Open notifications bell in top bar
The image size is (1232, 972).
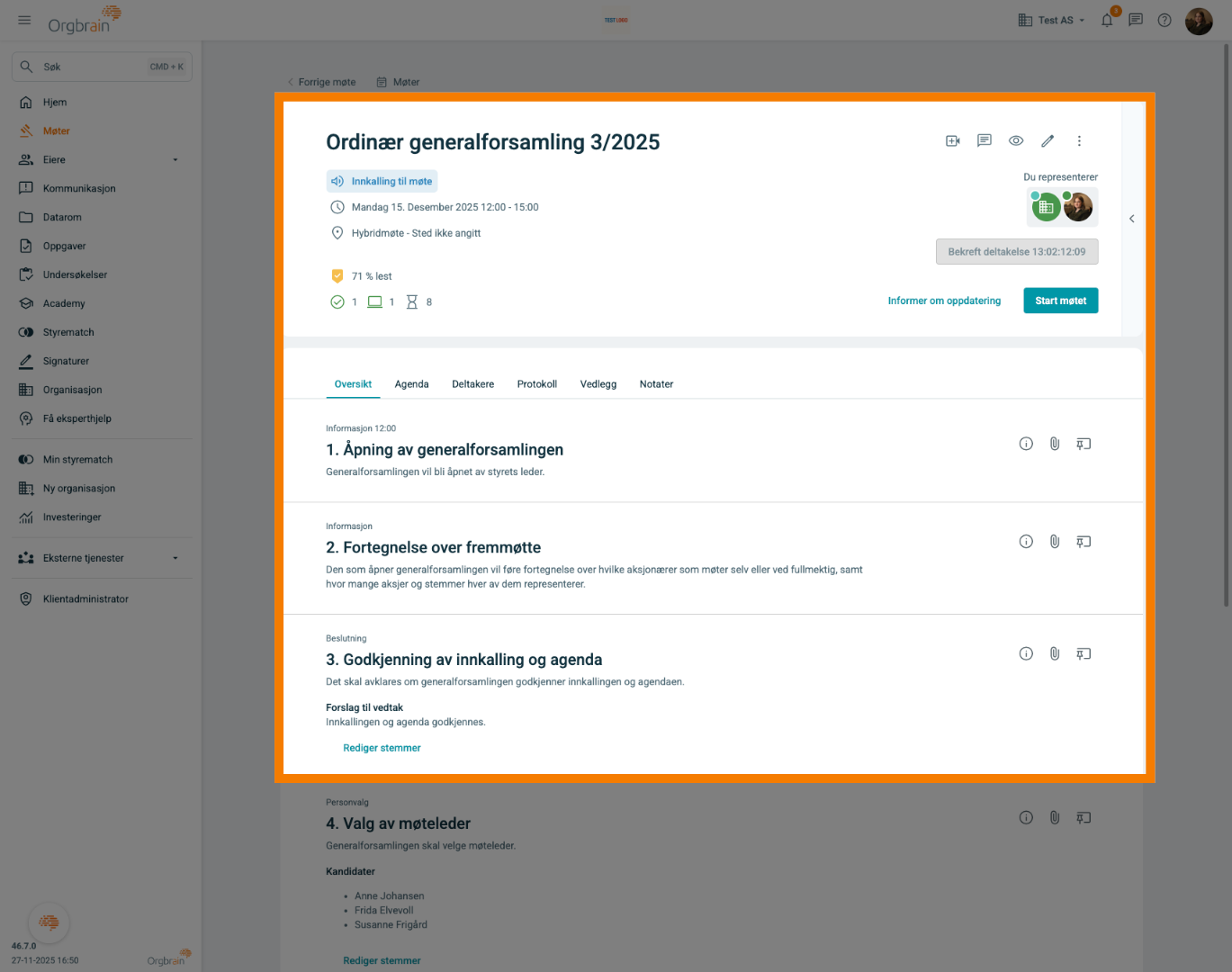1107,20
